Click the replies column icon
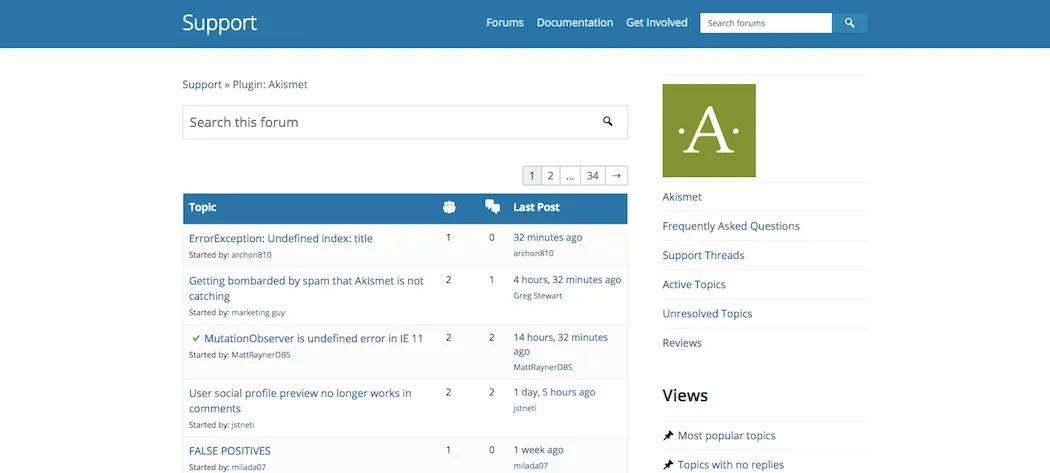Image resolution: width=1050 pixels, height=473 pixels. click(x=492, y=207)
